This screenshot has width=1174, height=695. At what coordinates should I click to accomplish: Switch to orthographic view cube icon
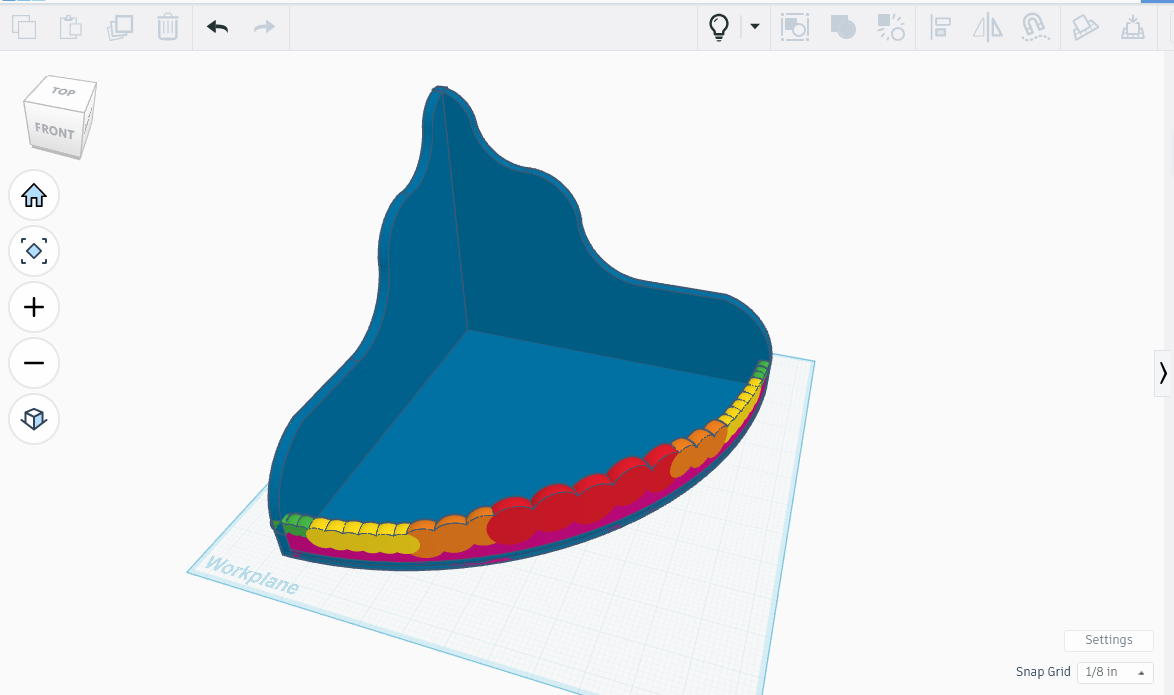tap(34, 419)
